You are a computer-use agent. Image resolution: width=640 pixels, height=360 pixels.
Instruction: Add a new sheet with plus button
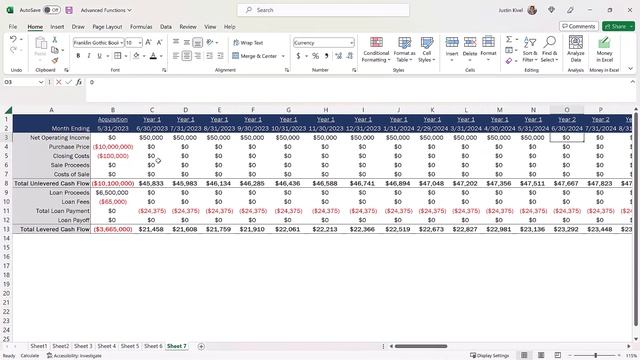[201, 346]
